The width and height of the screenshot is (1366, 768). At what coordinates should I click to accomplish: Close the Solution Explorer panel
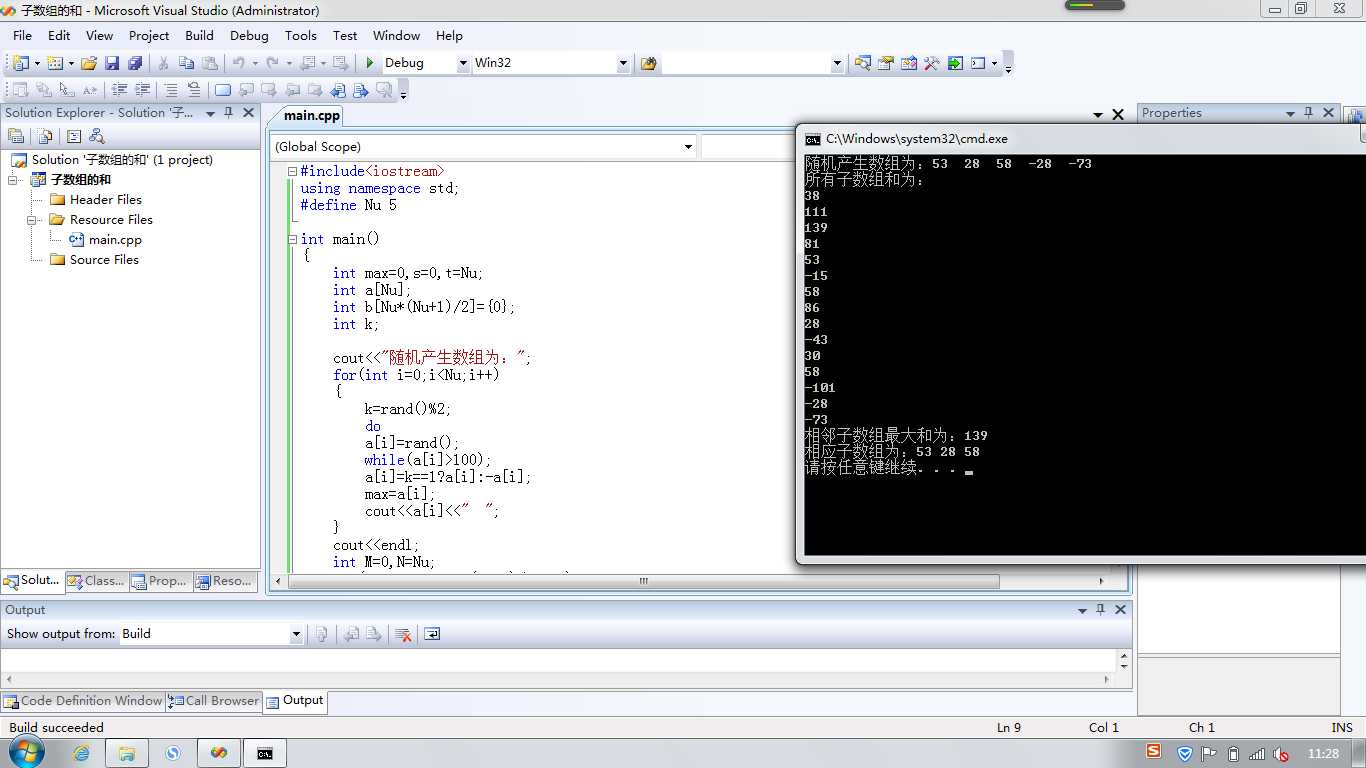pos(249,113)
